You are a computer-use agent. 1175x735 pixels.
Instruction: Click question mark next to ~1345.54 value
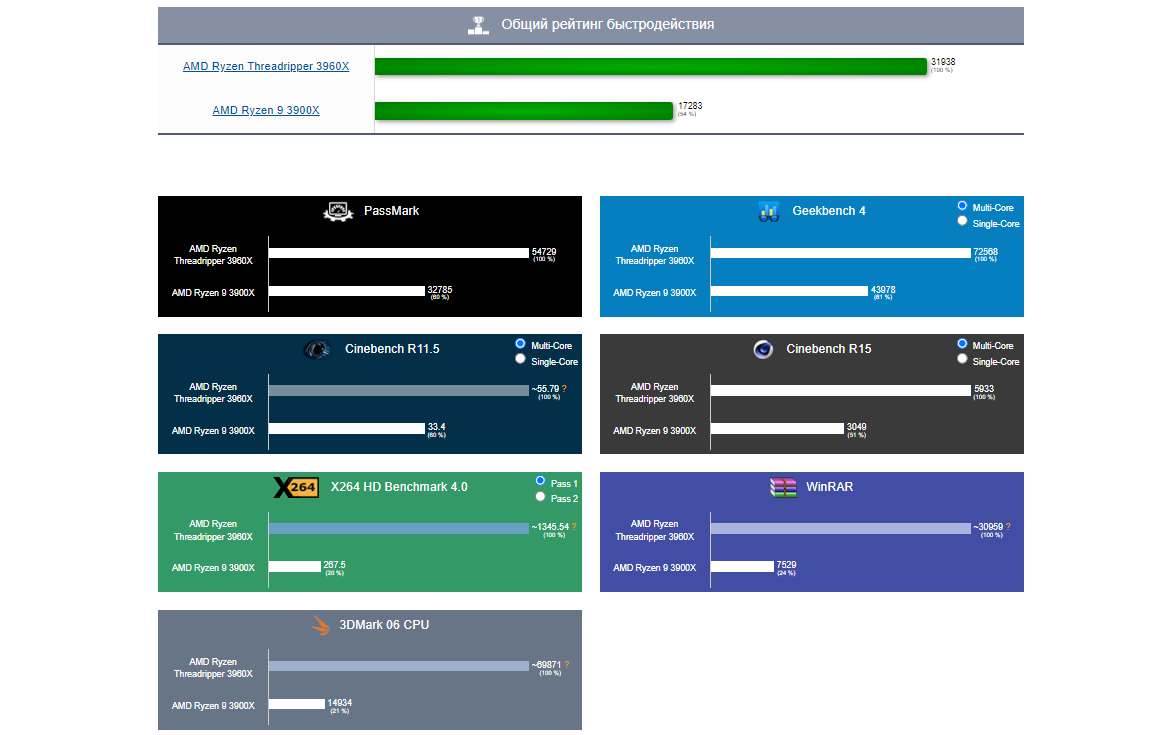point(574,527)
